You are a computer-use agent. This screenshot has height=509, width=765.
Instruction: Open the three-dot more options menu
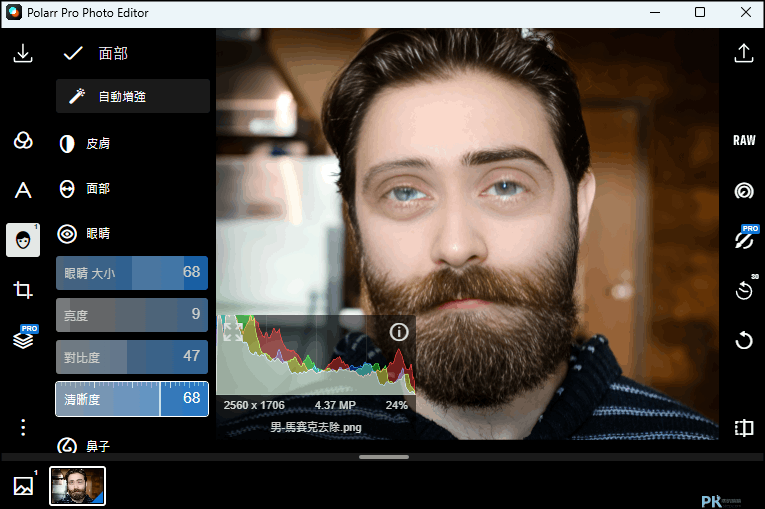(23, 428)
